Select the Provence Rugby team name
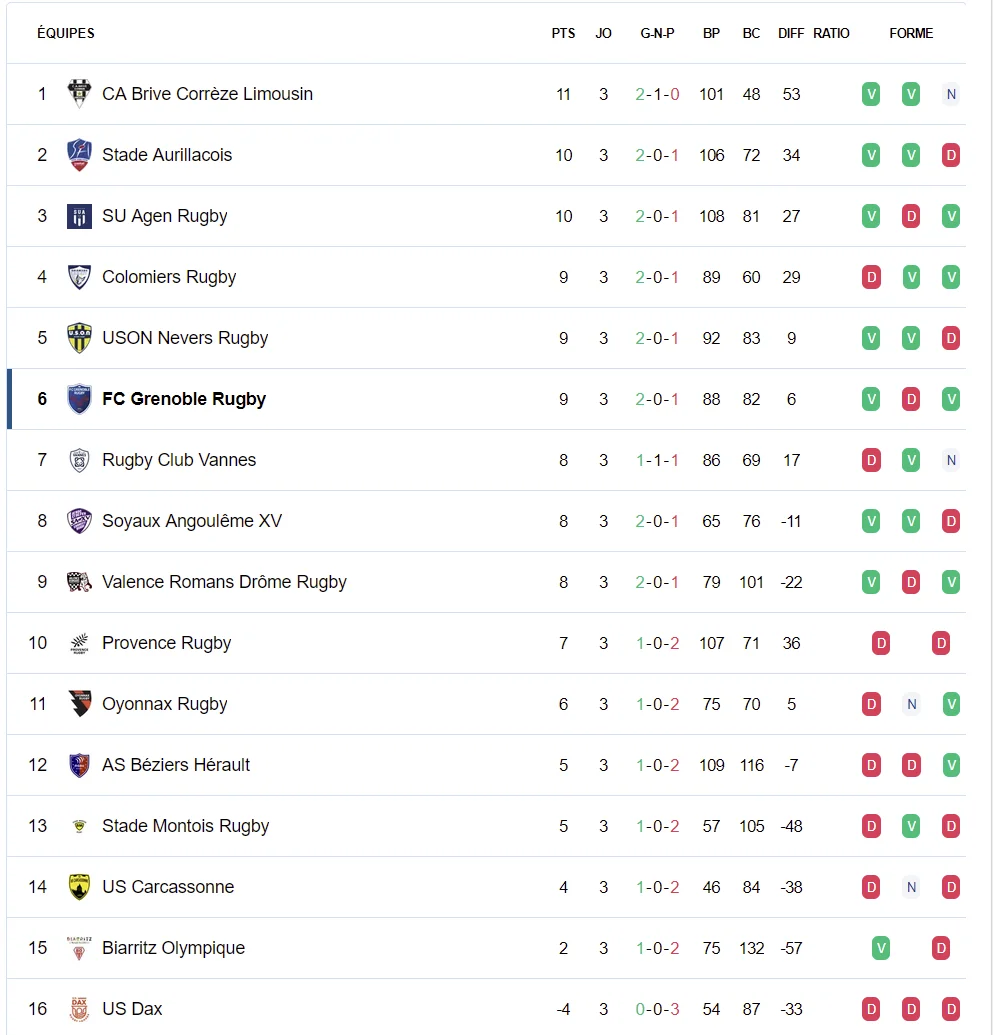 pyautogui.click(x=166, y=643)
